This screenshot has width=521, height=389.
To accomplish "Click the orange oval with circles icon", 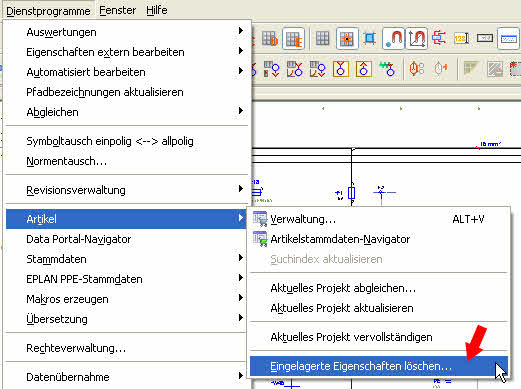I will [x=417, y=69].
